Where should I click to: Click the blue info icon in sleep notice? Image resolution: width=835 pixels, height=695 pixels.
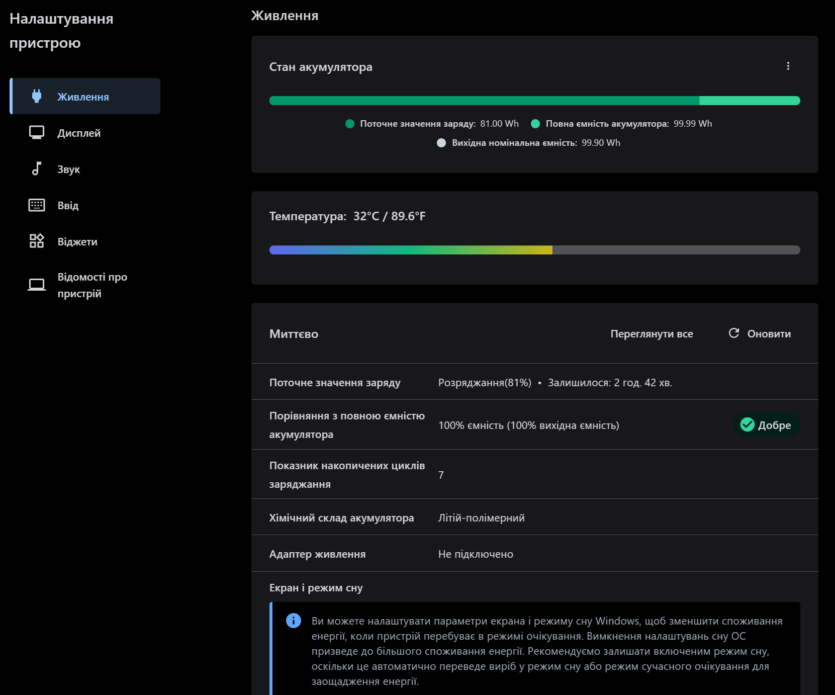point(293,620)
